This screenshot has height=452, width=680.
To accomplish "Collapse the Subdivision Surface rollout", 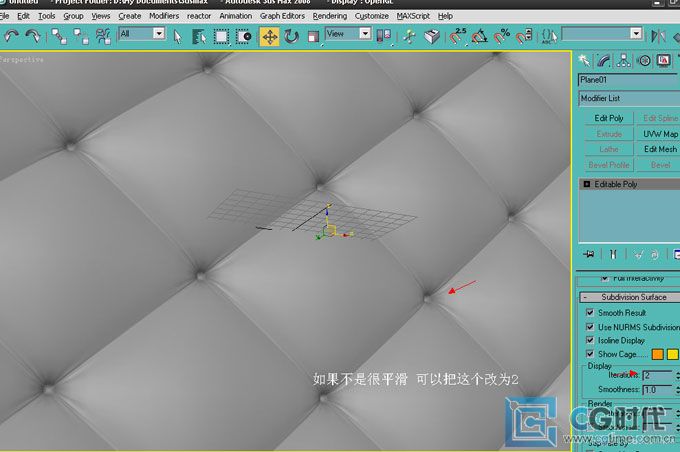I will tap(630, 297).
